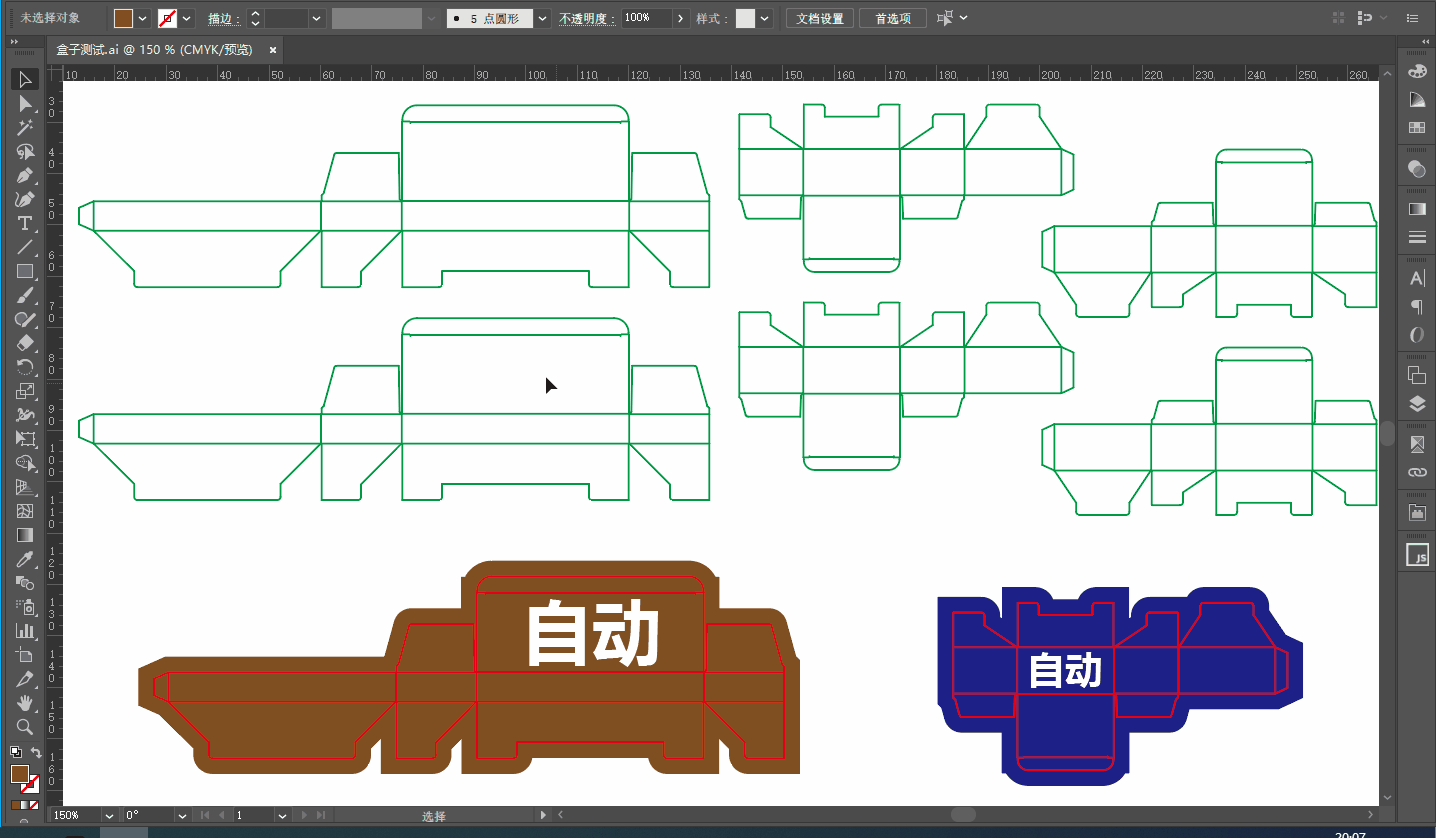Pick the Type tool
This screenshot has height=838, width=1436.
[25, 223]
